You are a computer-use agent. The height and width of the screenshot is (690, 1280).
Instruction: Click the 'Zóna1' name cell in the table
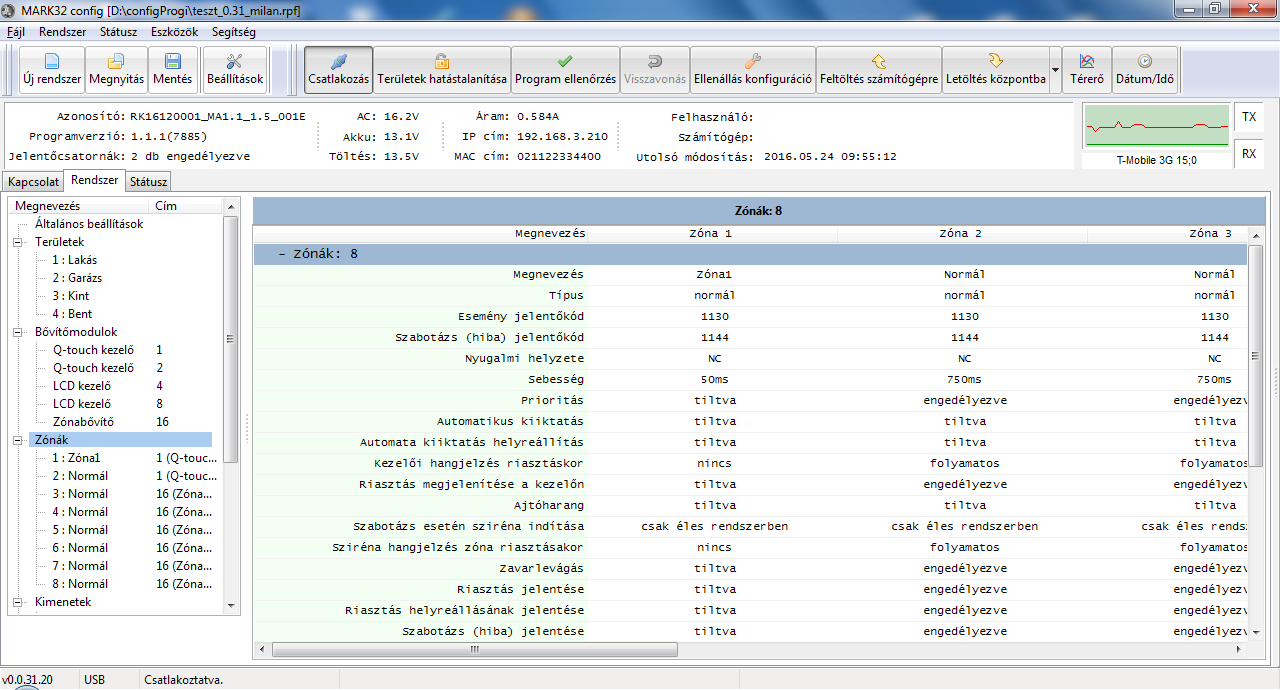(714, 274)
